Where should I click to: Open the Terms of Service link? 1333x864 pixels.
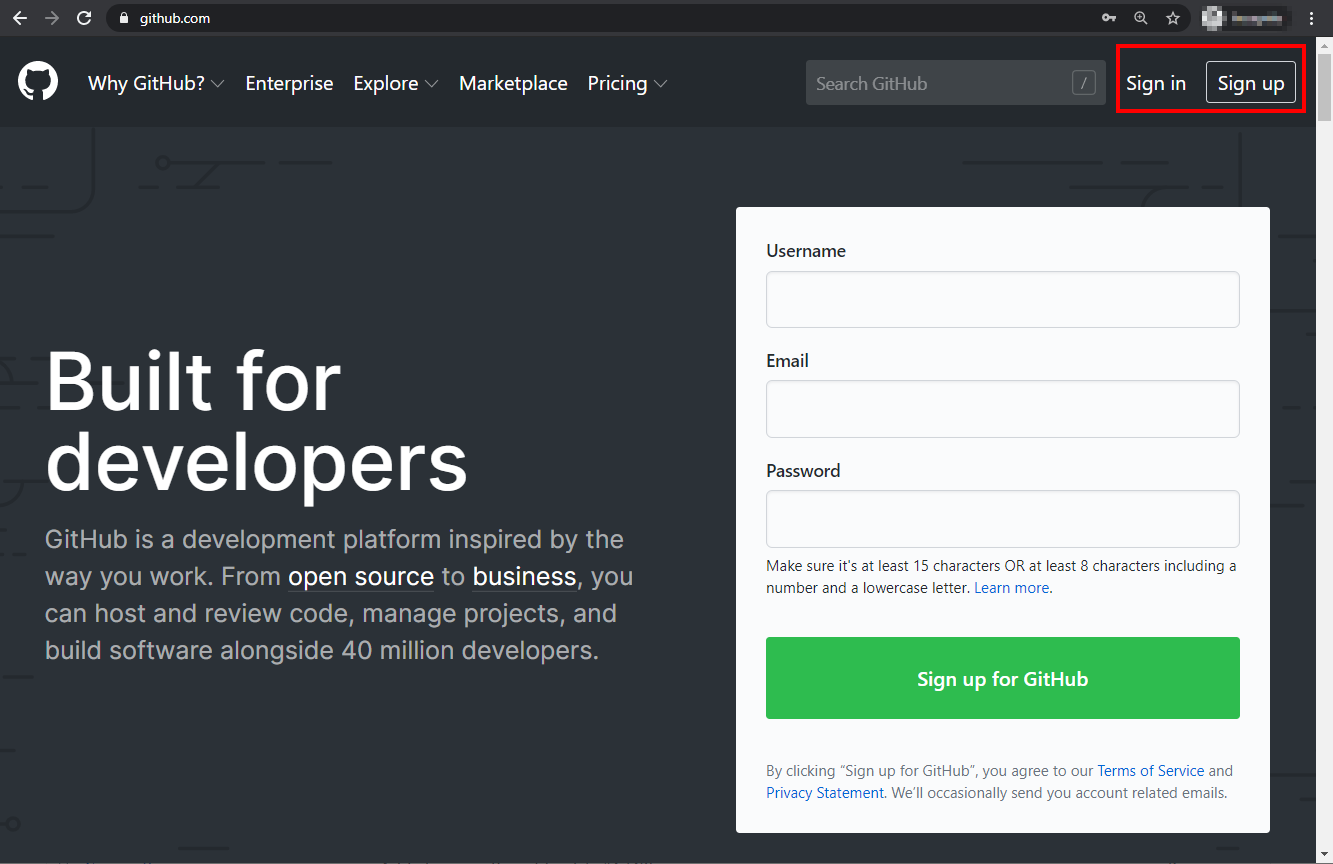click(1151, 770)
